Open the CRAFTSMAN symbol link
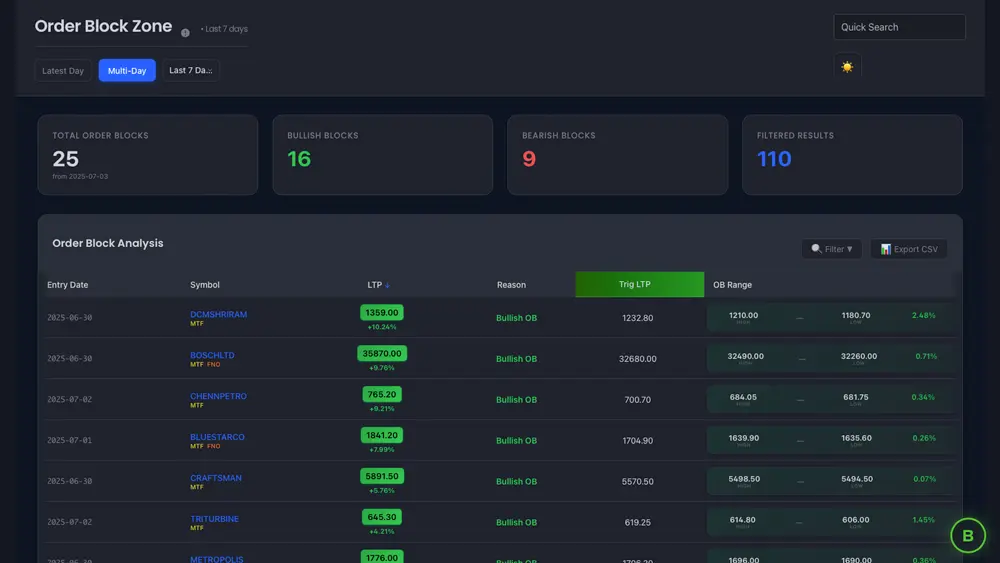Image resolution: width=1000 pixels, height=563 pixels. coord(216,478)
